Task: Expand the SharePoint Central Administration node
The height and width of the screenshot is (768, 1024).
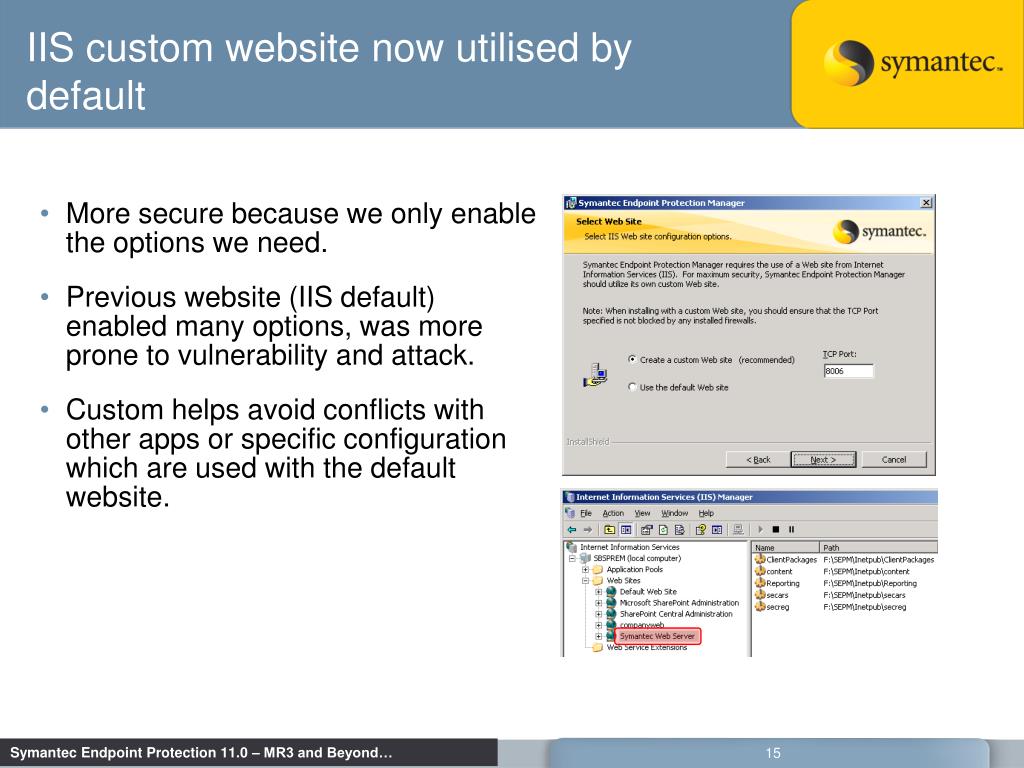Action: 598,614
